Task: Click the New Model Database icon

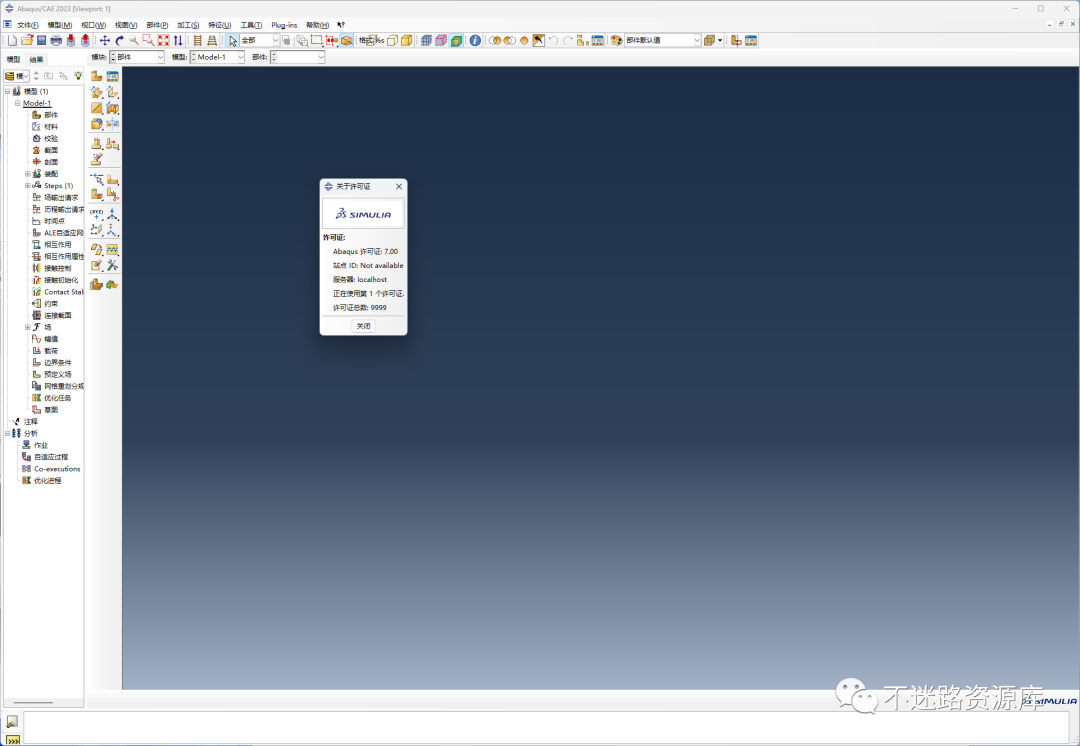Action: 12,41
